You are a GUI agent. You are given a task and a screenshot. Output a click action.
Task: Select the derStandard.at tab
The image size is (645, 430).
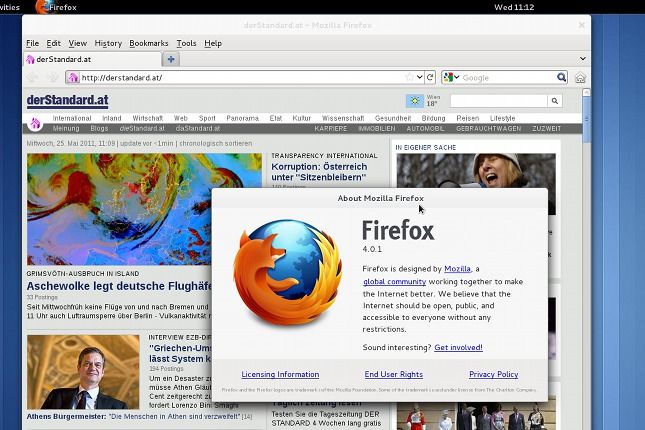pyautogui.click(x=93, y=59)
